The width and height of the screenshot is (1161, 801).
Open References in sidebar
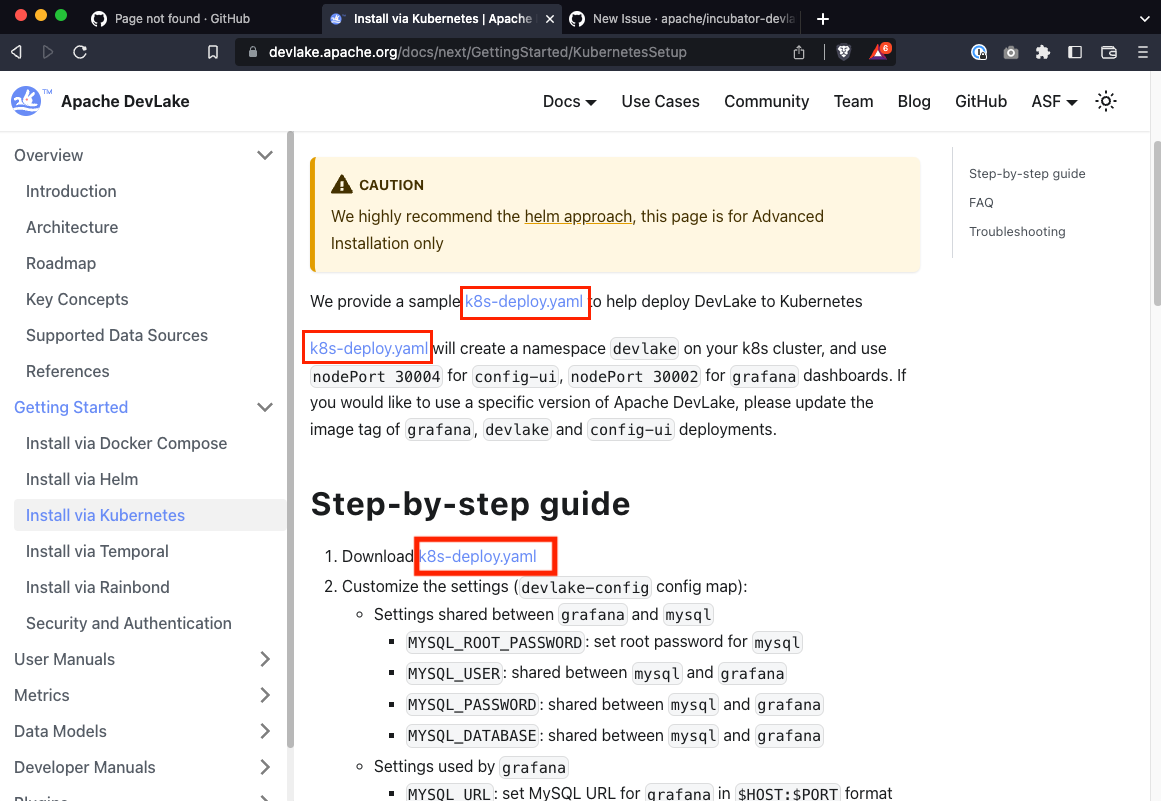pos(67,371)
